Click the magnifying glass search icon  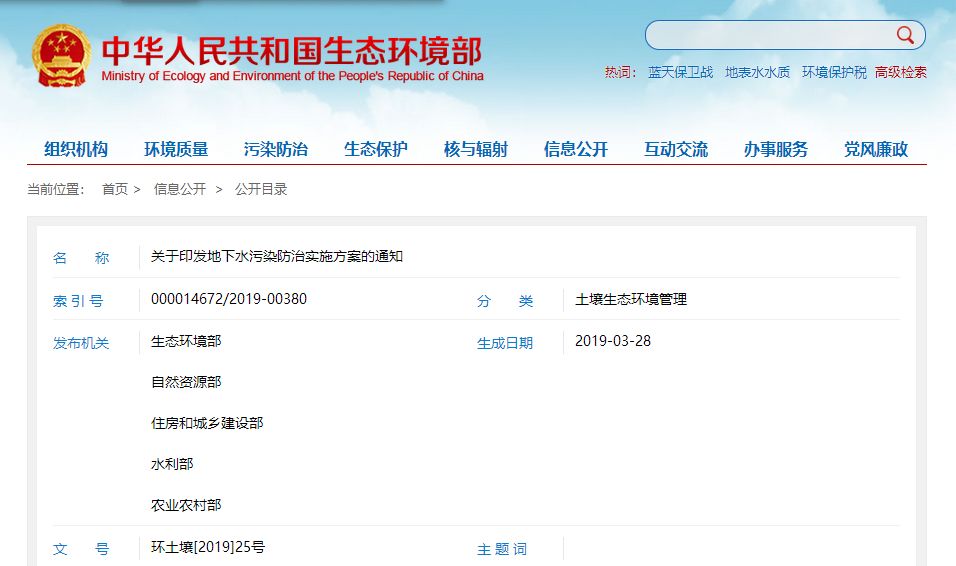pos(905,36)
